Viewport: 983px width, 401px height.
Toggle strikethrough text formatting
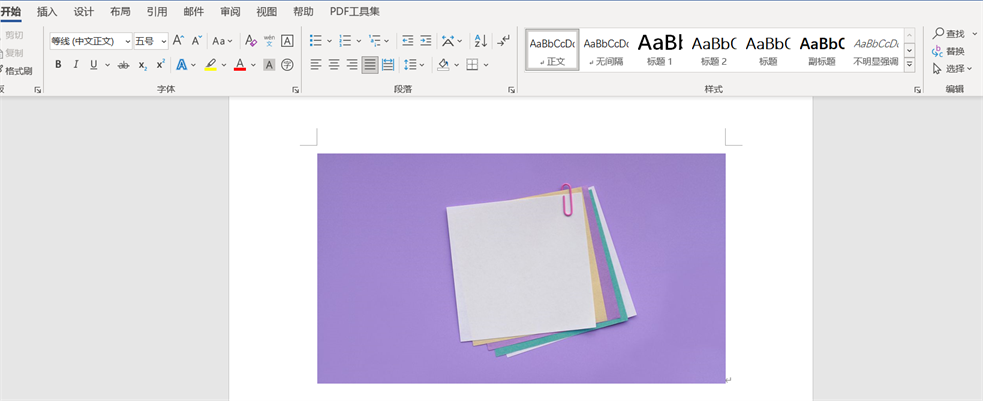123,65
